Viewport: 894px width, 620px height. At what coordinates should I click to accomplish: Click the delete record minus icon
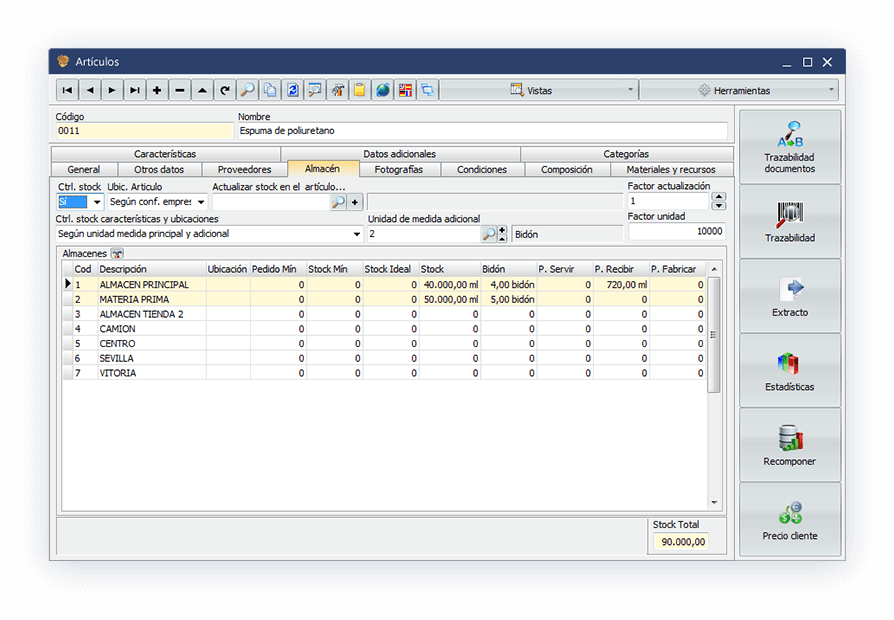pos(180,90)
